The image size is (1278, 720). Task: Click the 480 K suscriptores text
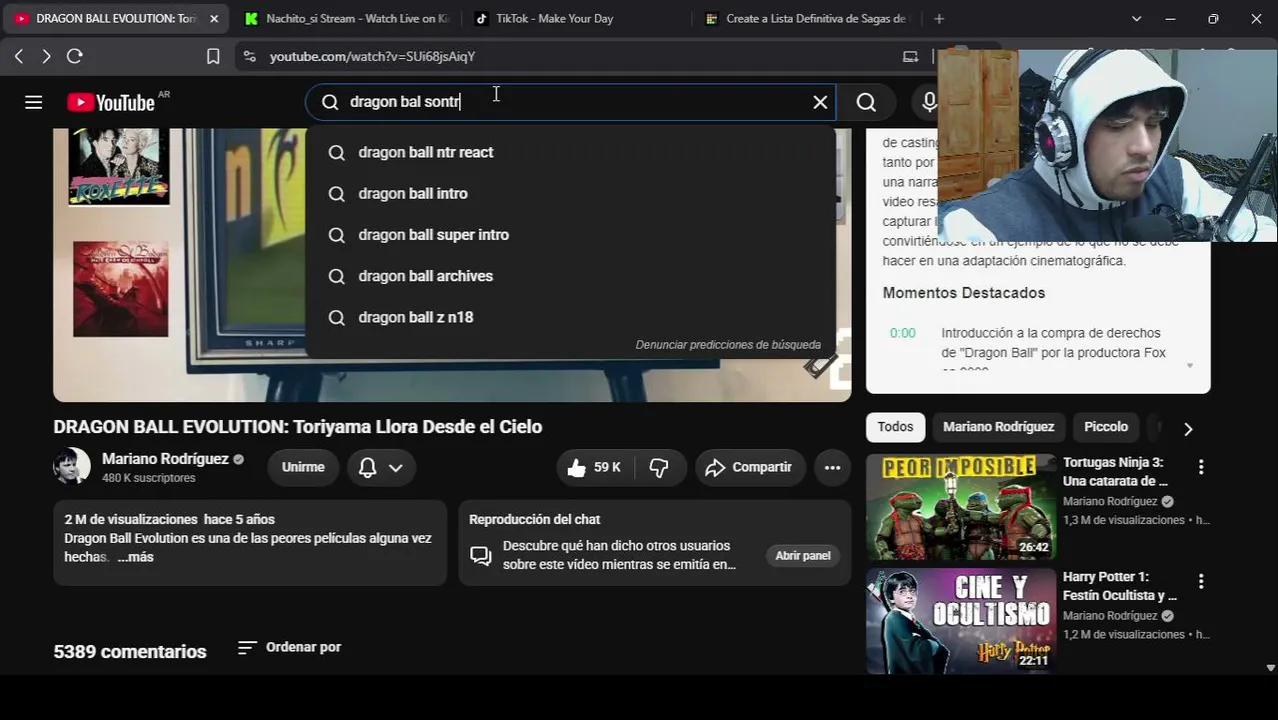point(149,478)
